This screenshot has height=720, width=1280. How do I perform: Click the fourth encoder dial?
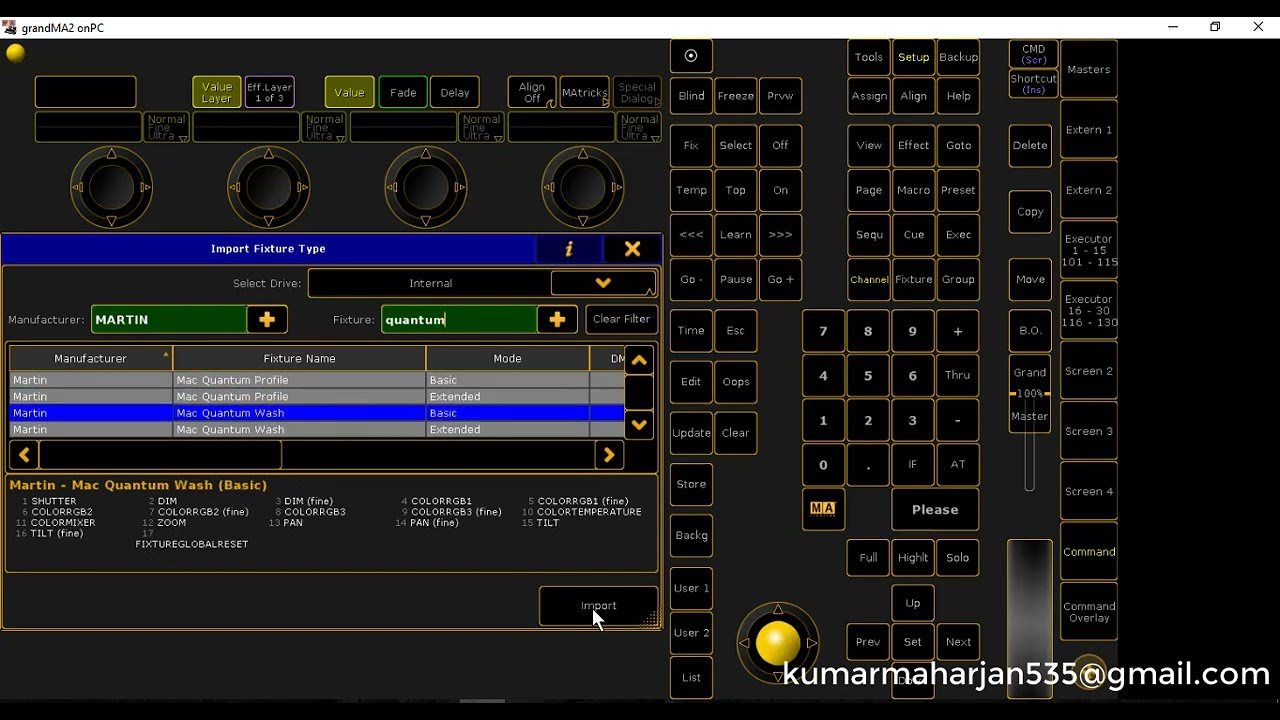[582, 187]
